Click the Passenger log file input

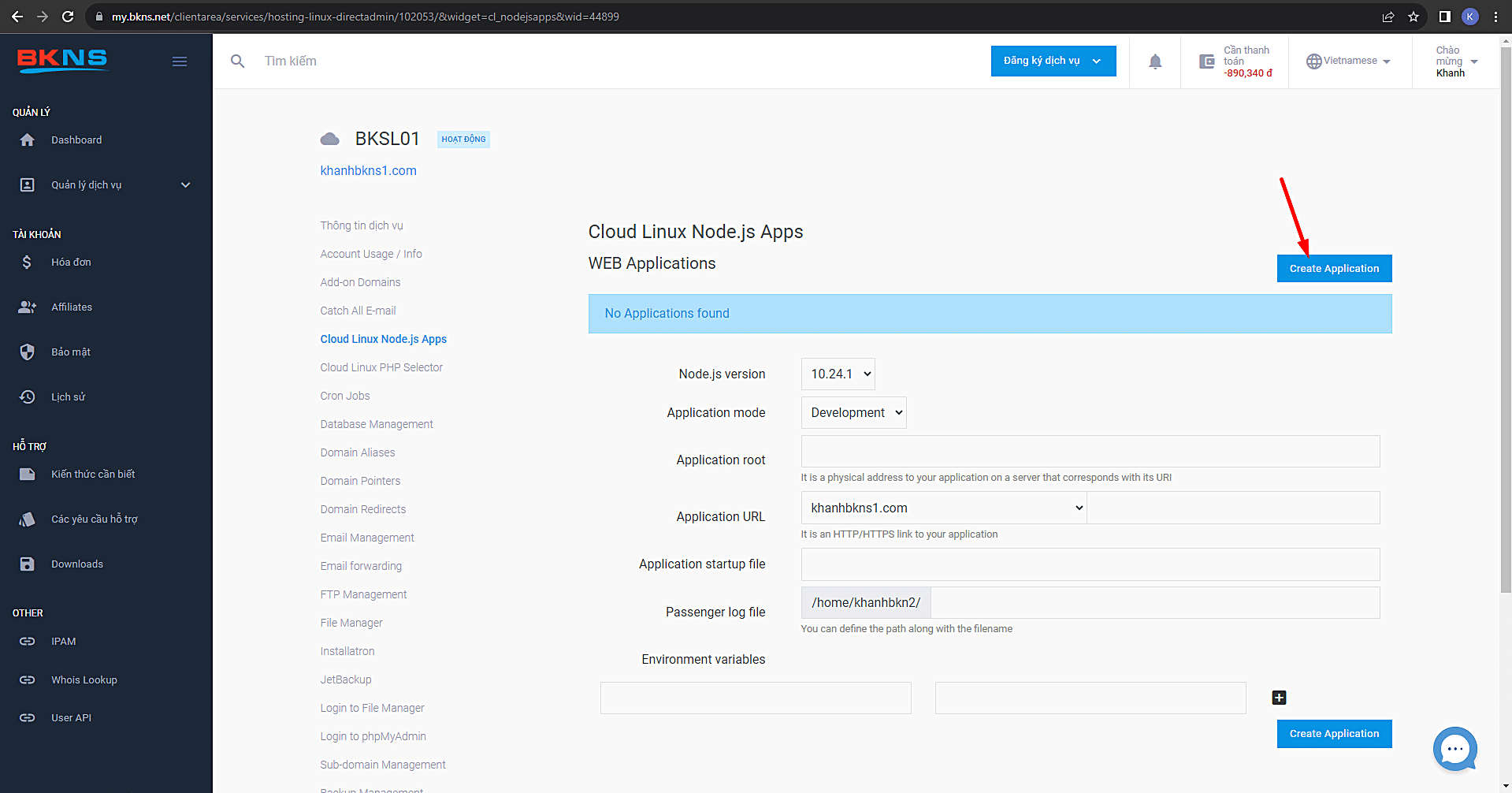point(1155,602)
